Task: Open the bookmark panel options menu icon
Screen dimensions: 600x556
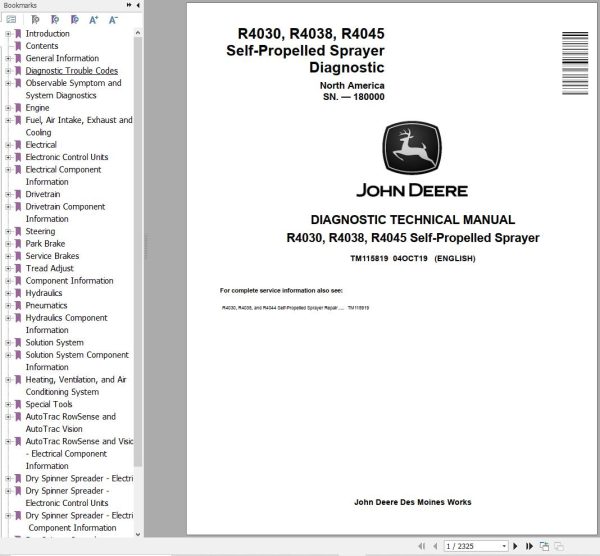Action: [x=11, y=20]
